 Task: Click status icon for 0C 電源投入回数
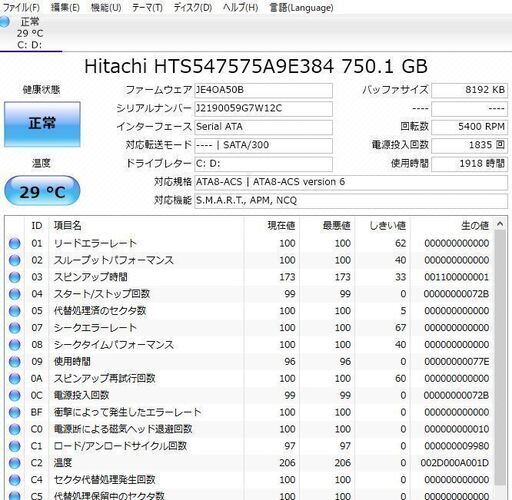click(x=14, y=395)
